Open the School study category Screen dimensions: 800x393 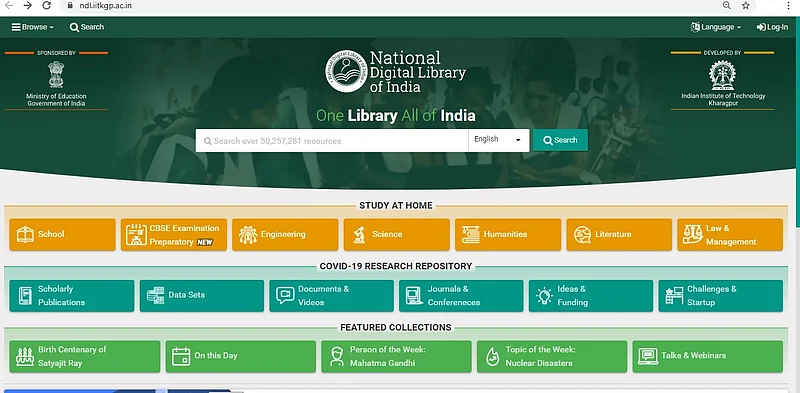(x=62, y=234)
